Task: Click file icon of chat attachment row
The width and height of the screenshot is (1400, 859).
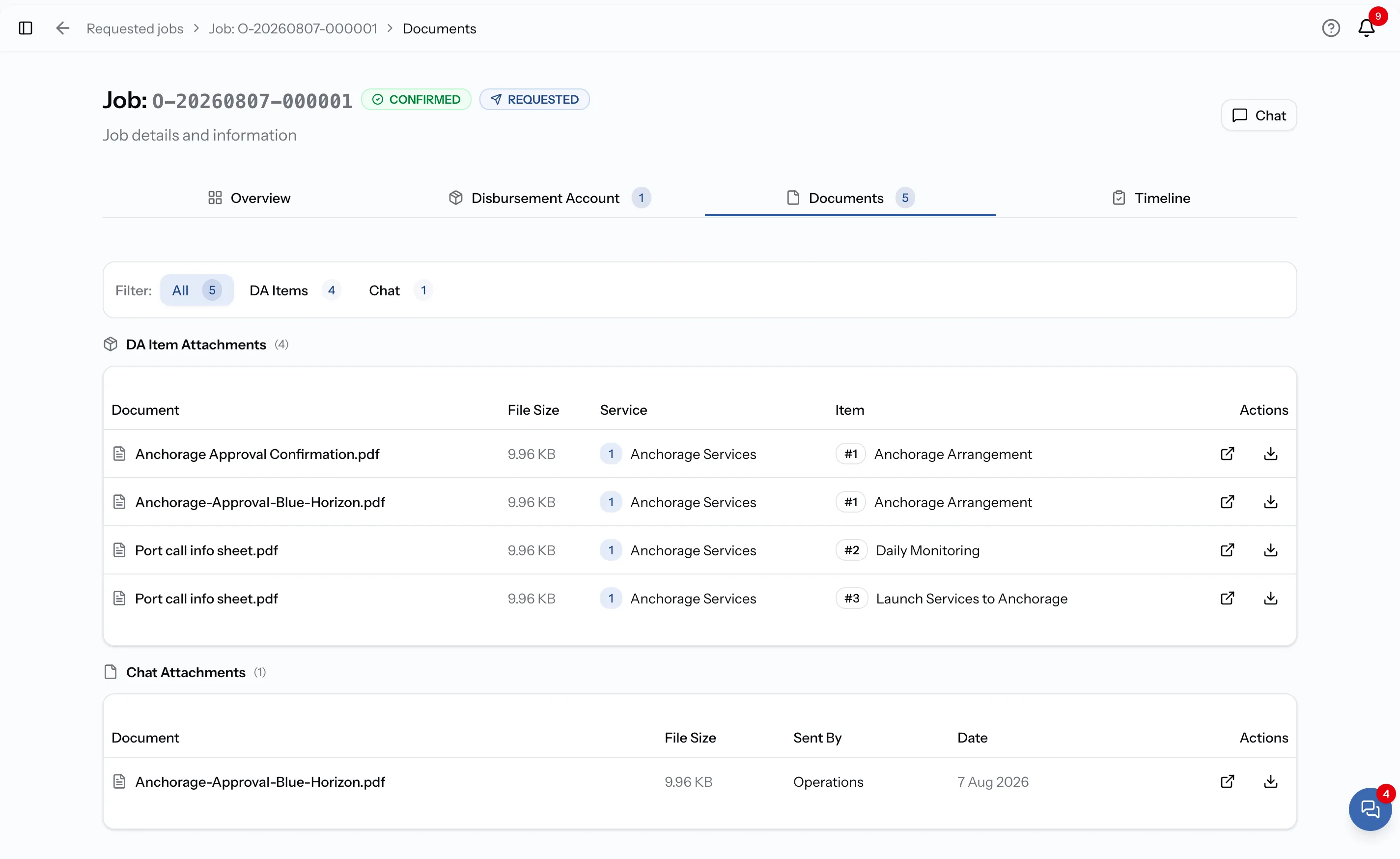Action: point(119,781)
